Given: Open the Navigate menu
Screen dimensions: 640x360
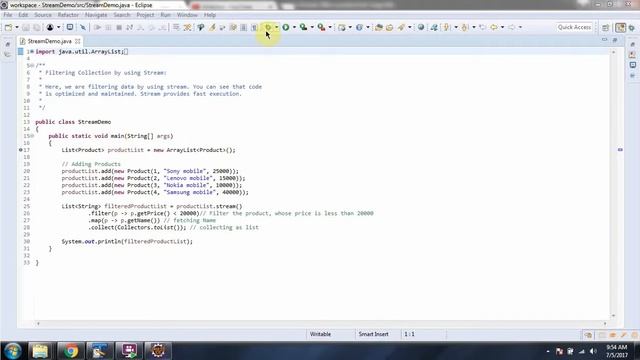Looking at the screenshot, I should 96,15.
